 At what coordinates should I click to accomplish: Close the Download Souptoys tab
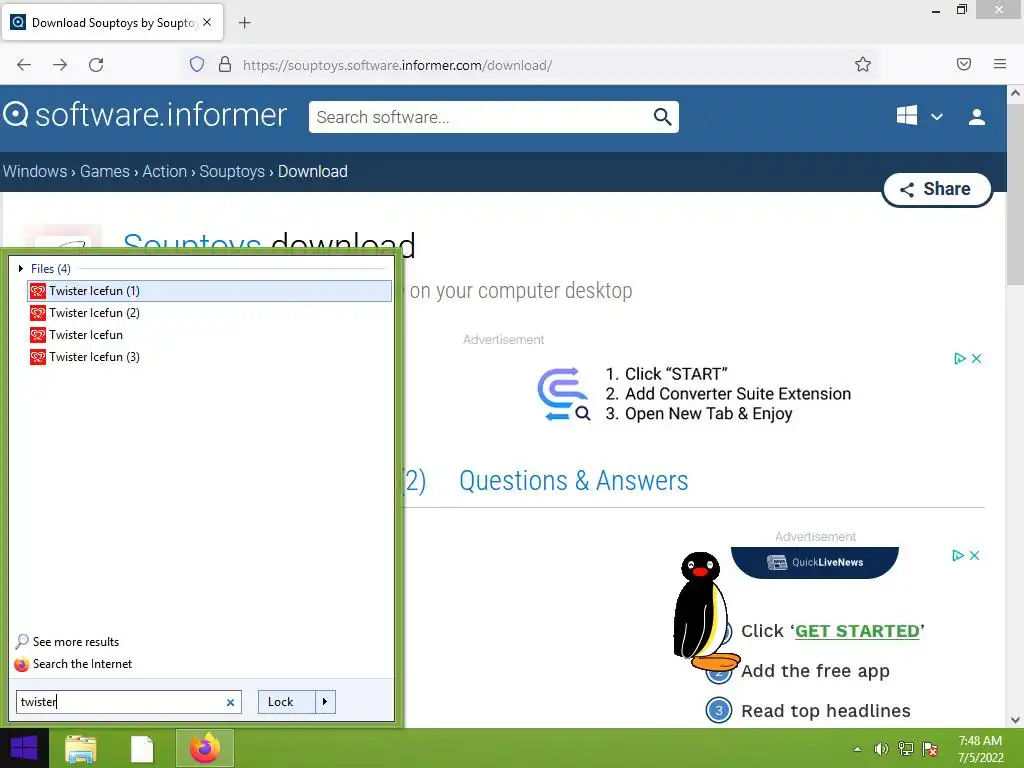[207, 22]
